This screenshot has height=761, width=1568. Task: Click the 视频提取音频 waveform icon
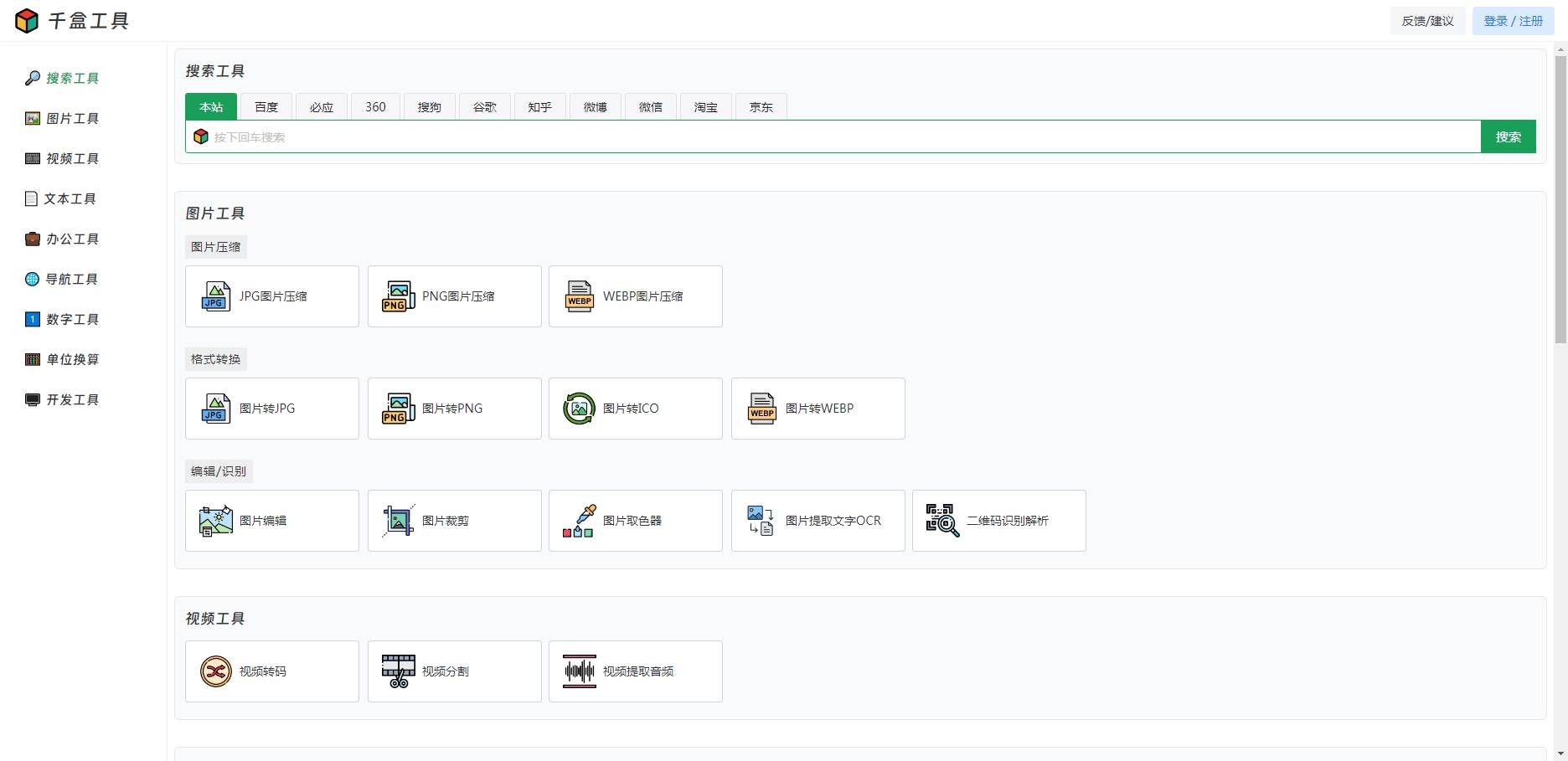pos(579,671)
